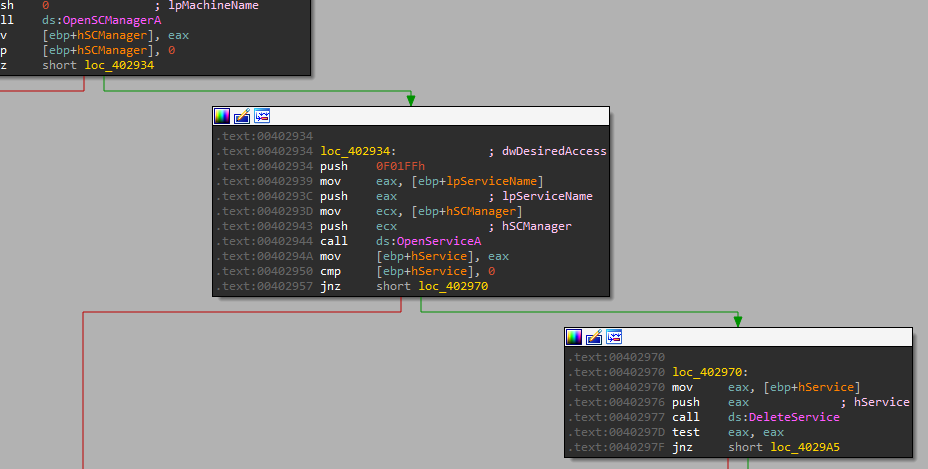Select jump target loc_402970 in jnz instruction

click(453, 286)
